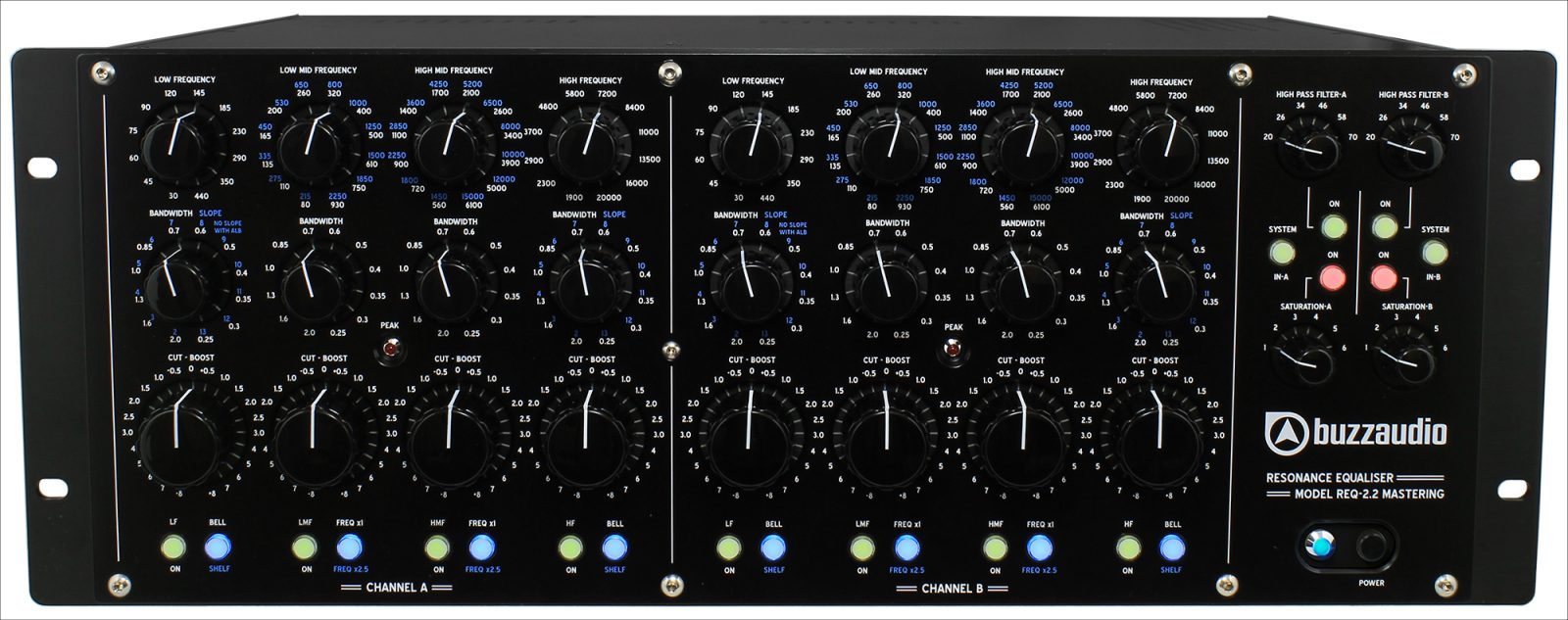Toggle Channel A HF ON green button
This screenshot has width=1568, height=620.
pos(571,547)
